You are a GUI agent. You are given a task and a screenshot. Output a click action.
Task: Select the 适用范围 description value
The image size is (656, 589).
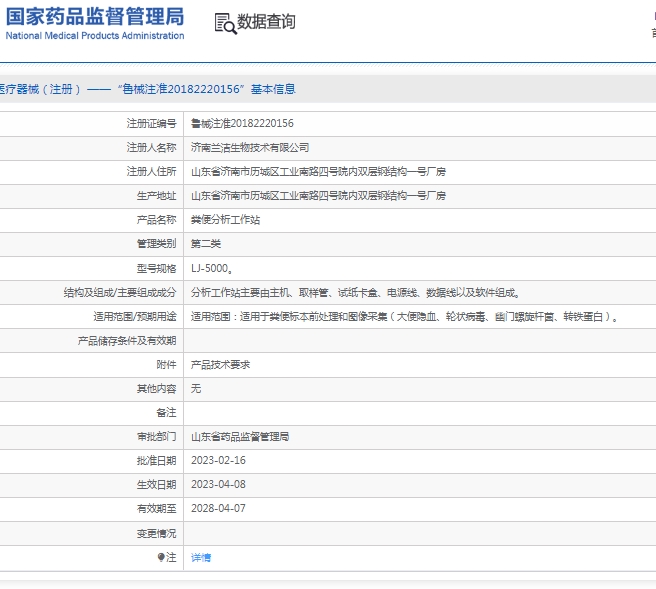click(404, 317)
